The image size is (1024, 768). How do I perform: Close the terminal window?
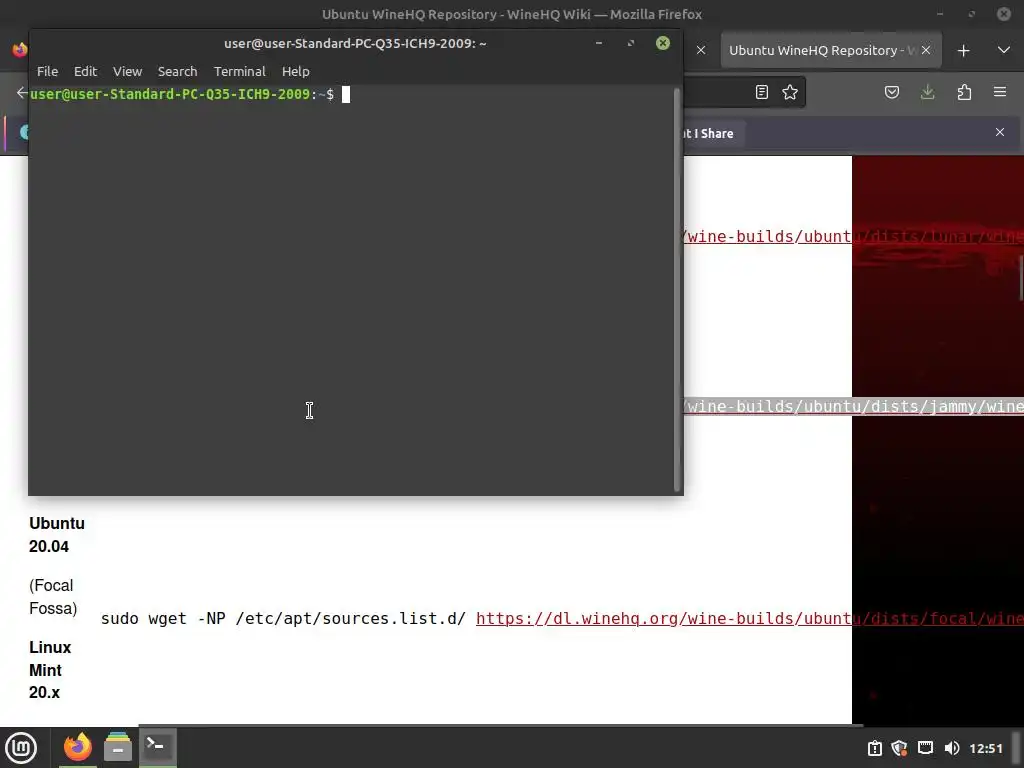663,43
